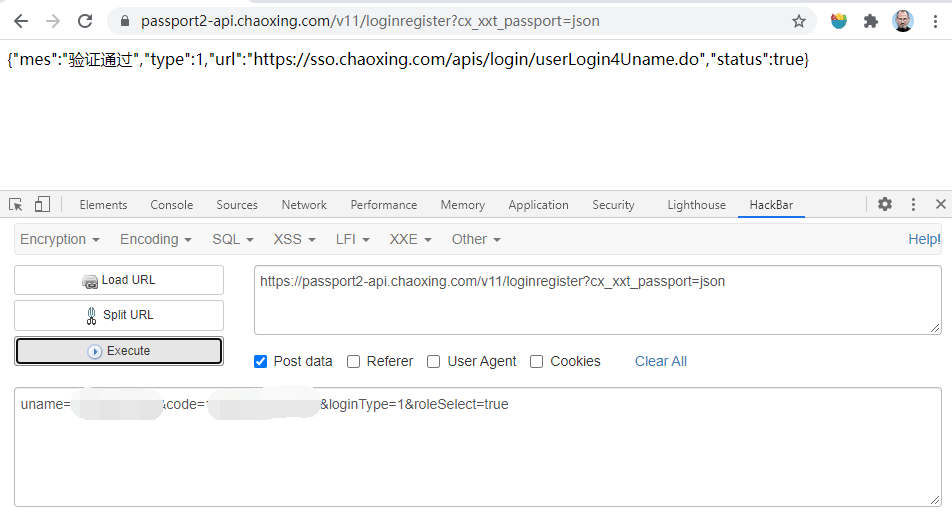This screenshot has height=524, width=952.
Task: Reload the page with refresh icon
Action: pyautogui.click(x=85, y=21)
